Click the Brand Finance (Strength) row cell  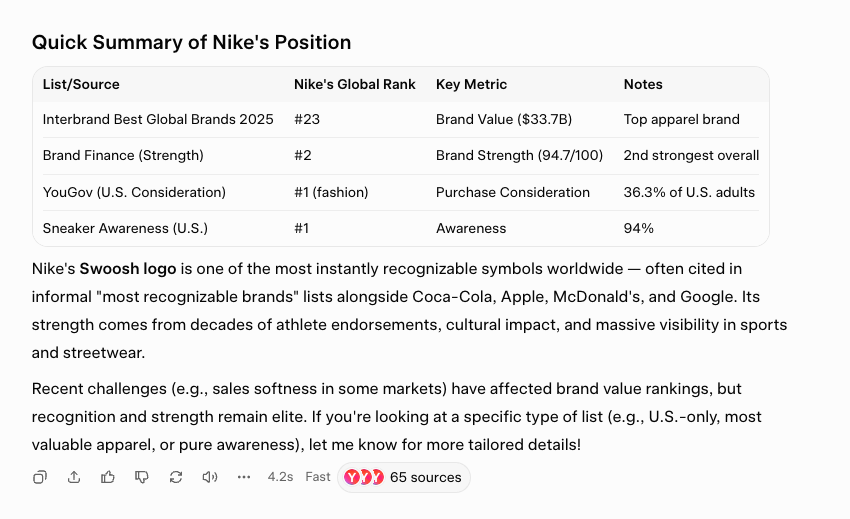[123, 155]
